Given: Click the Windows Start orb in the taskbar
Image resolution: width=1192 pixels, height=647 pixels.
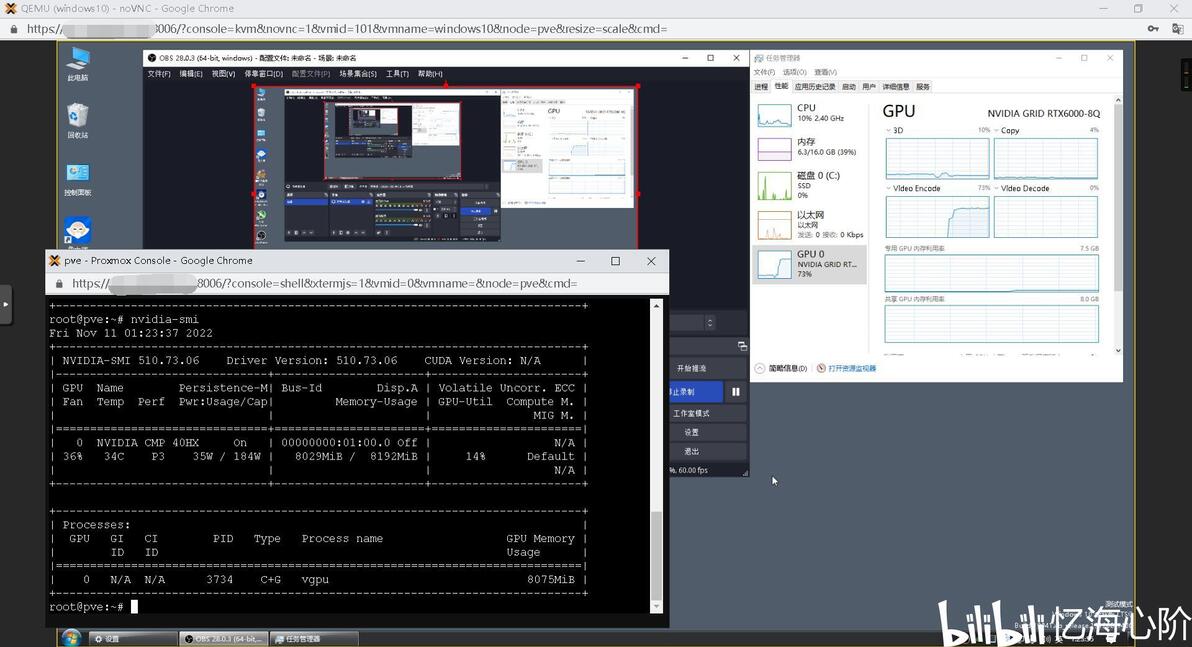Looking at the screenshot, I should click(71, 638).
